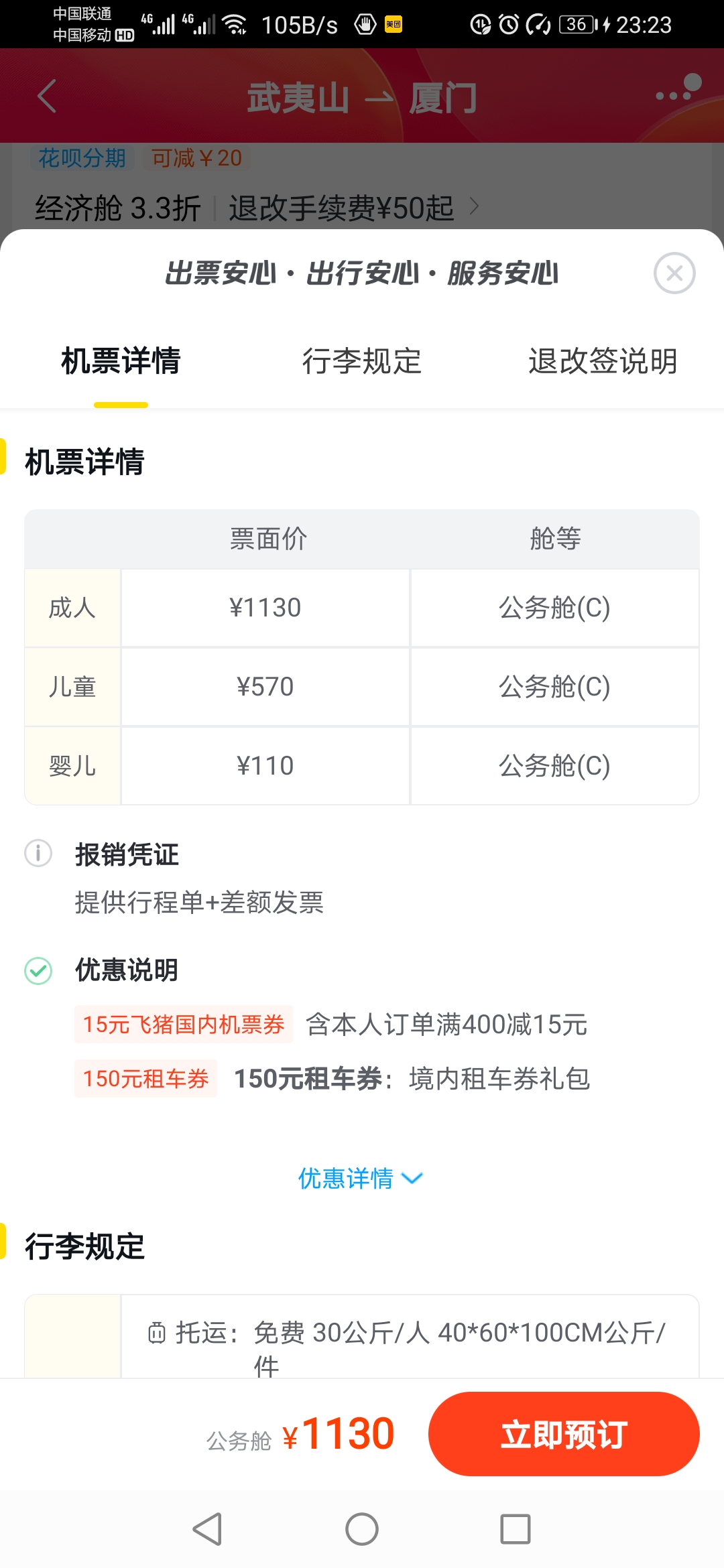
Task: Tap the info icon beside 报销凭证
Action: click(x=38, y=853)
